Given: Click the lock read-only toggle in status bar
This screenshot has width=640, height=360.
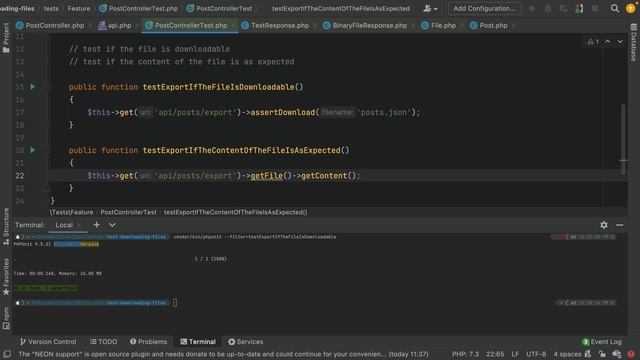Looking at the screenshot, I should 602,354.
